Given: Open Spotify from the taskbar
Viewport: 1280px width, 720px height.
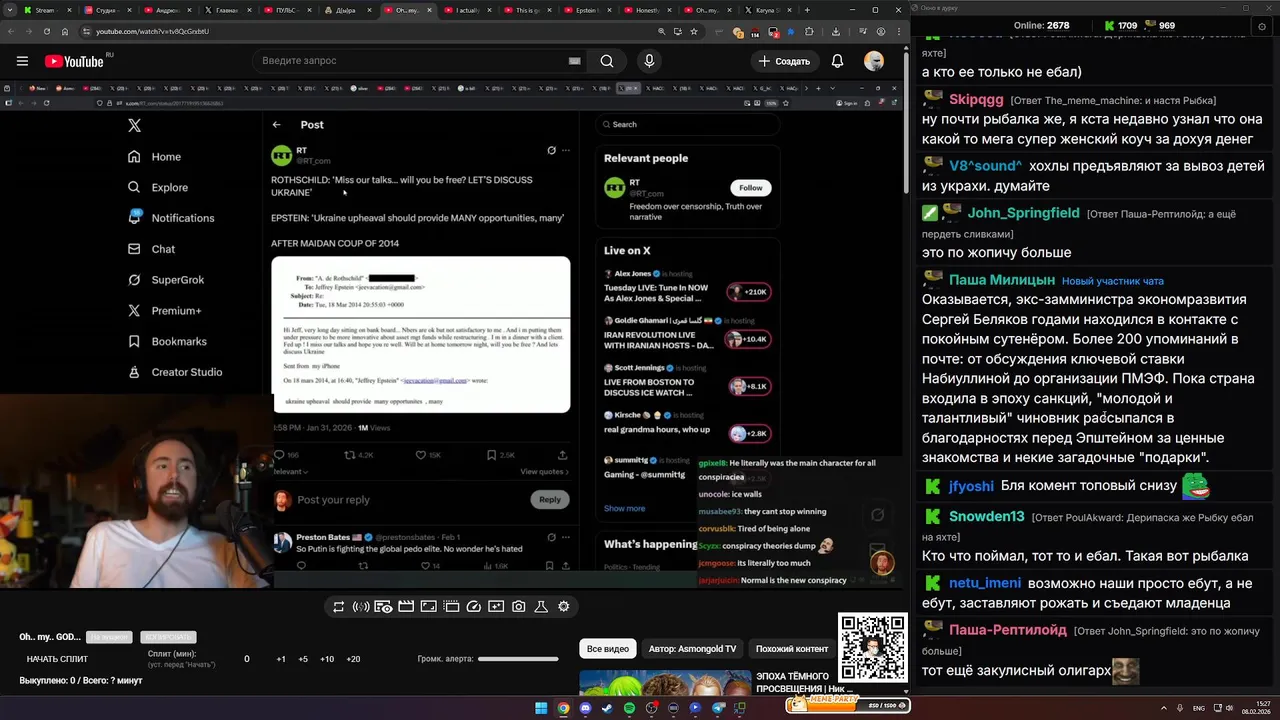Looking at the screenshot, I should 629,708.
